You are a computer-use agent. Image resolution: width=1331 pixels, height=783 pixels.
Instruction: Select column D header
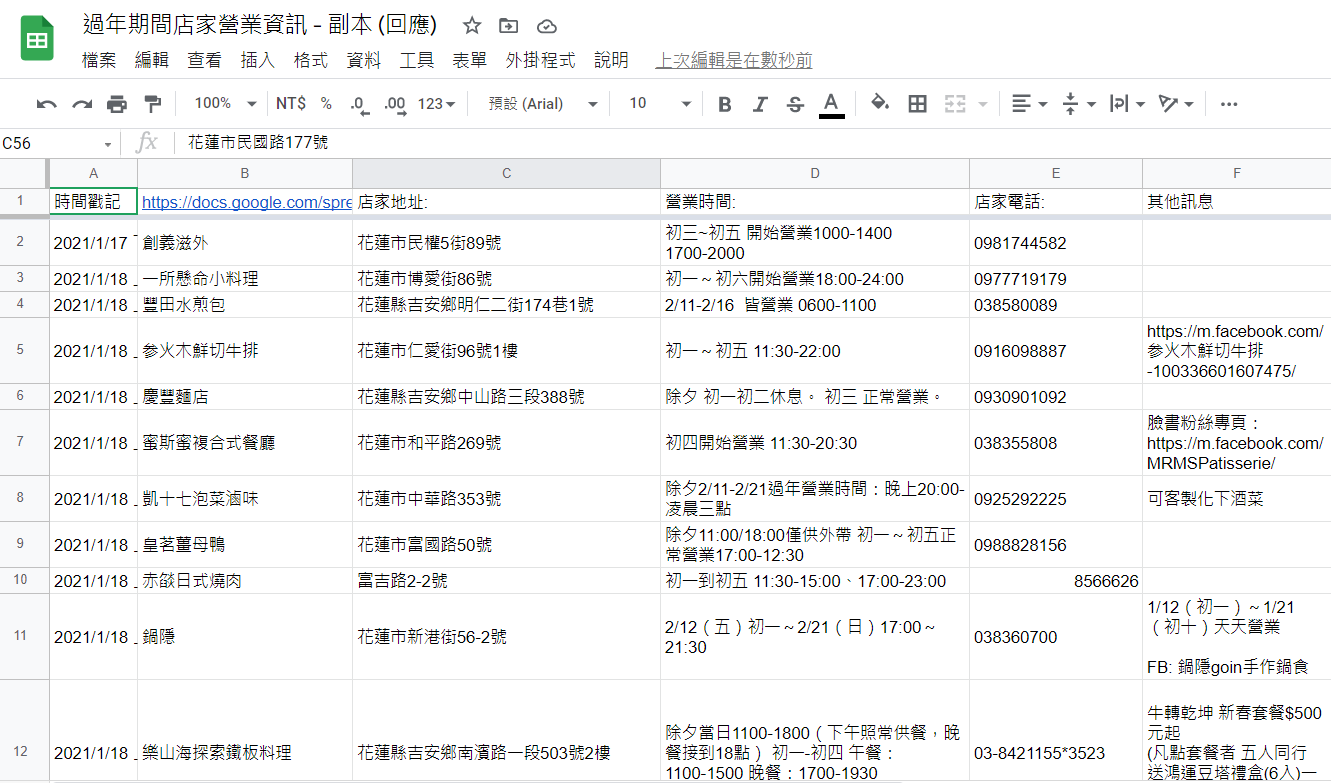[x=815, y=173]
